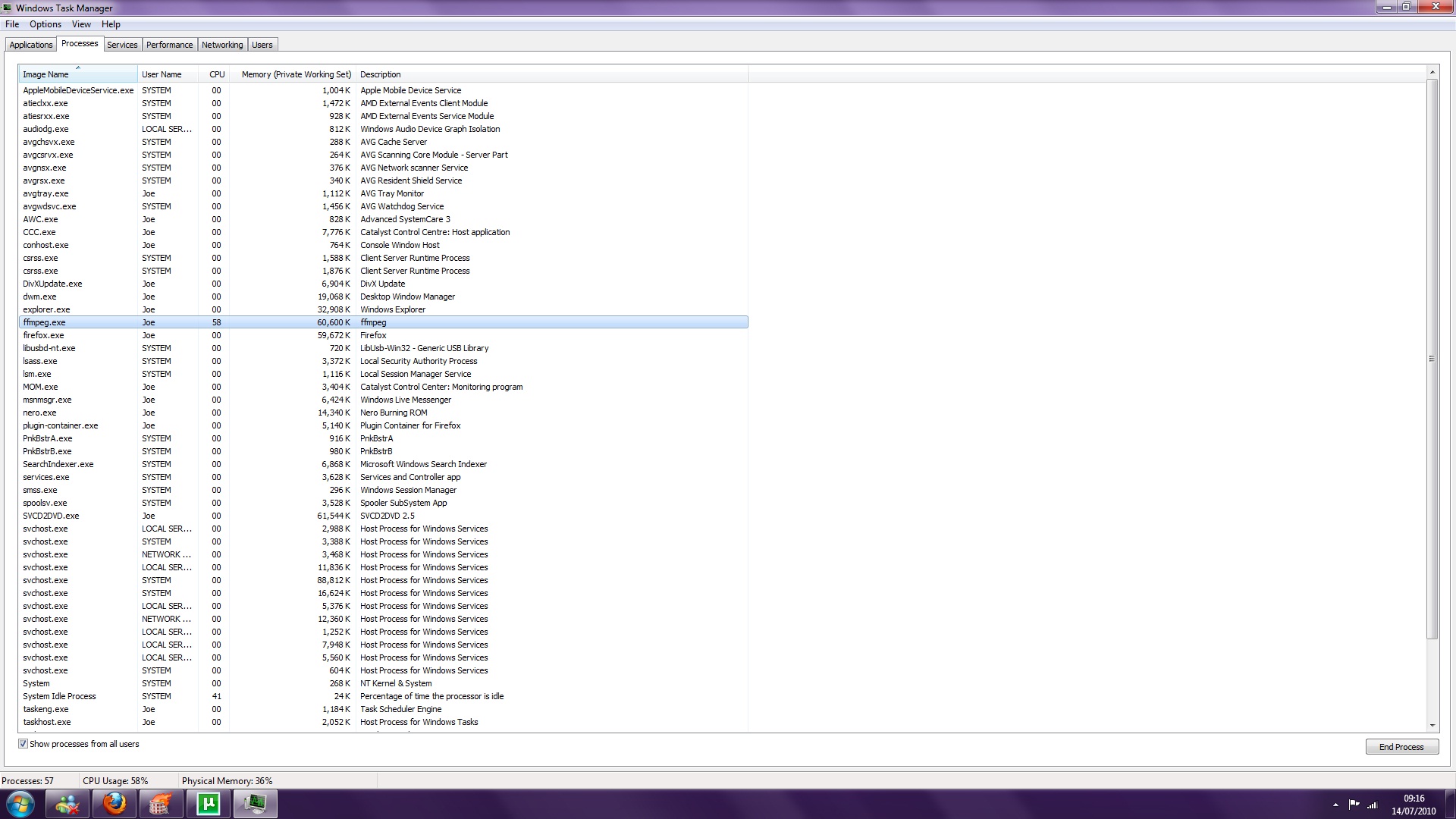This screenshot has height=819, width=1456.
Task: Select the dwm.exe process
Action: click(x=383, y=297)
